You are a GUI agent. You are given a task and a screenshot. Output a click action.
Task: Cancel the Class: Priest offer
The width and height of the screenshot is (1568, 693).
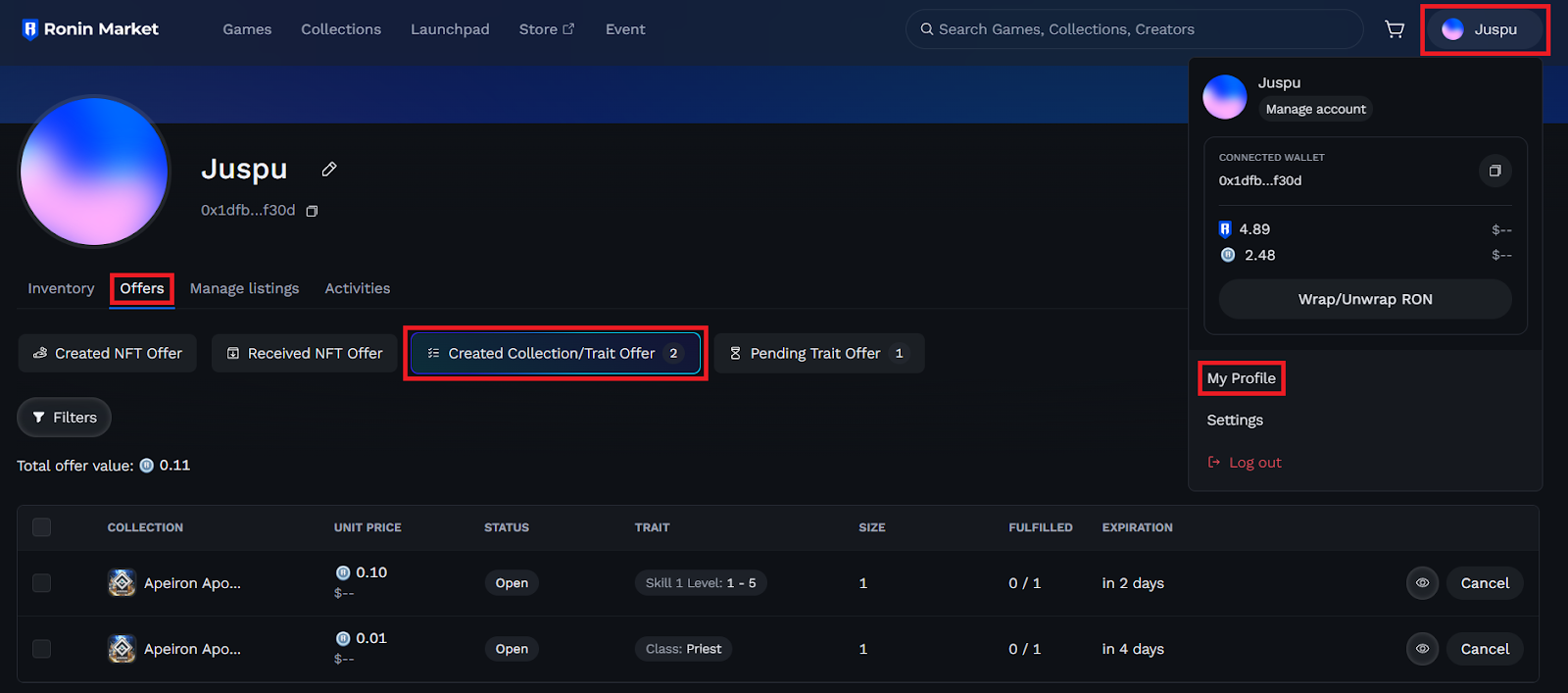(x=1485, y=649)
